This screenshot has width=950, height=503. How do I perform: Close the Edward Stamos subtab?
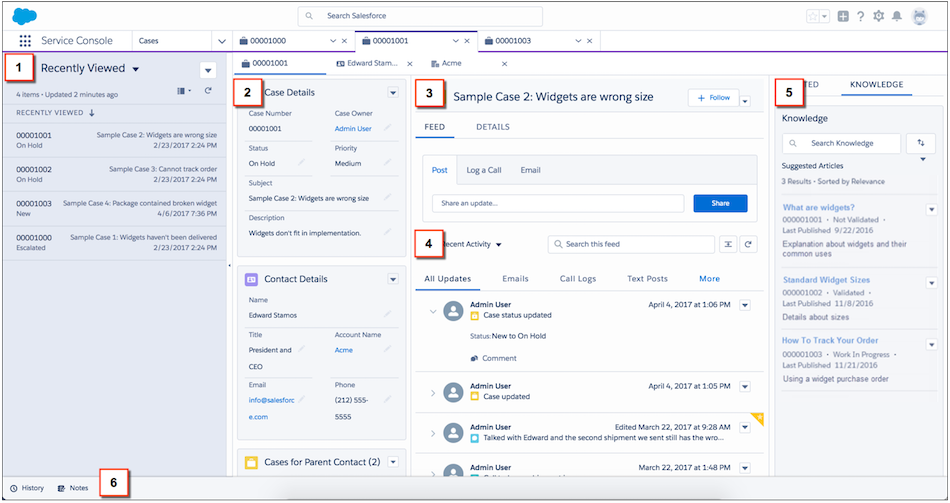(410, 64)
